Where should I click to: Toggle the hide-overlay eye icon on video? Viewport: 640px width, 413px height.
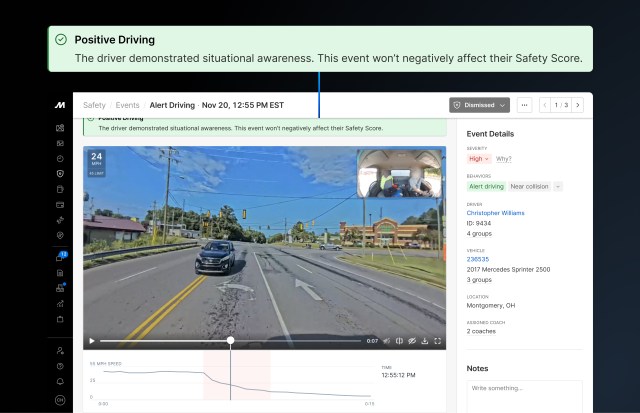(x=411, y=341)
